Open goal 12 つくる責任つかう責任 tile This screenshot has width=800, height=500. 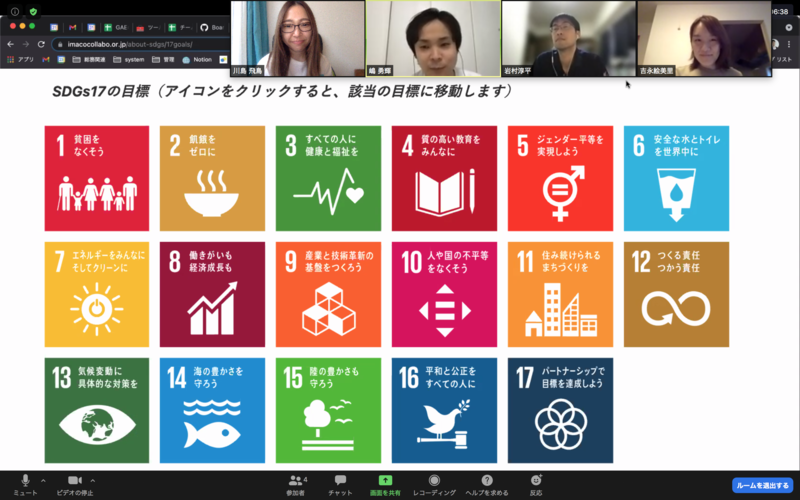(677, 294)
